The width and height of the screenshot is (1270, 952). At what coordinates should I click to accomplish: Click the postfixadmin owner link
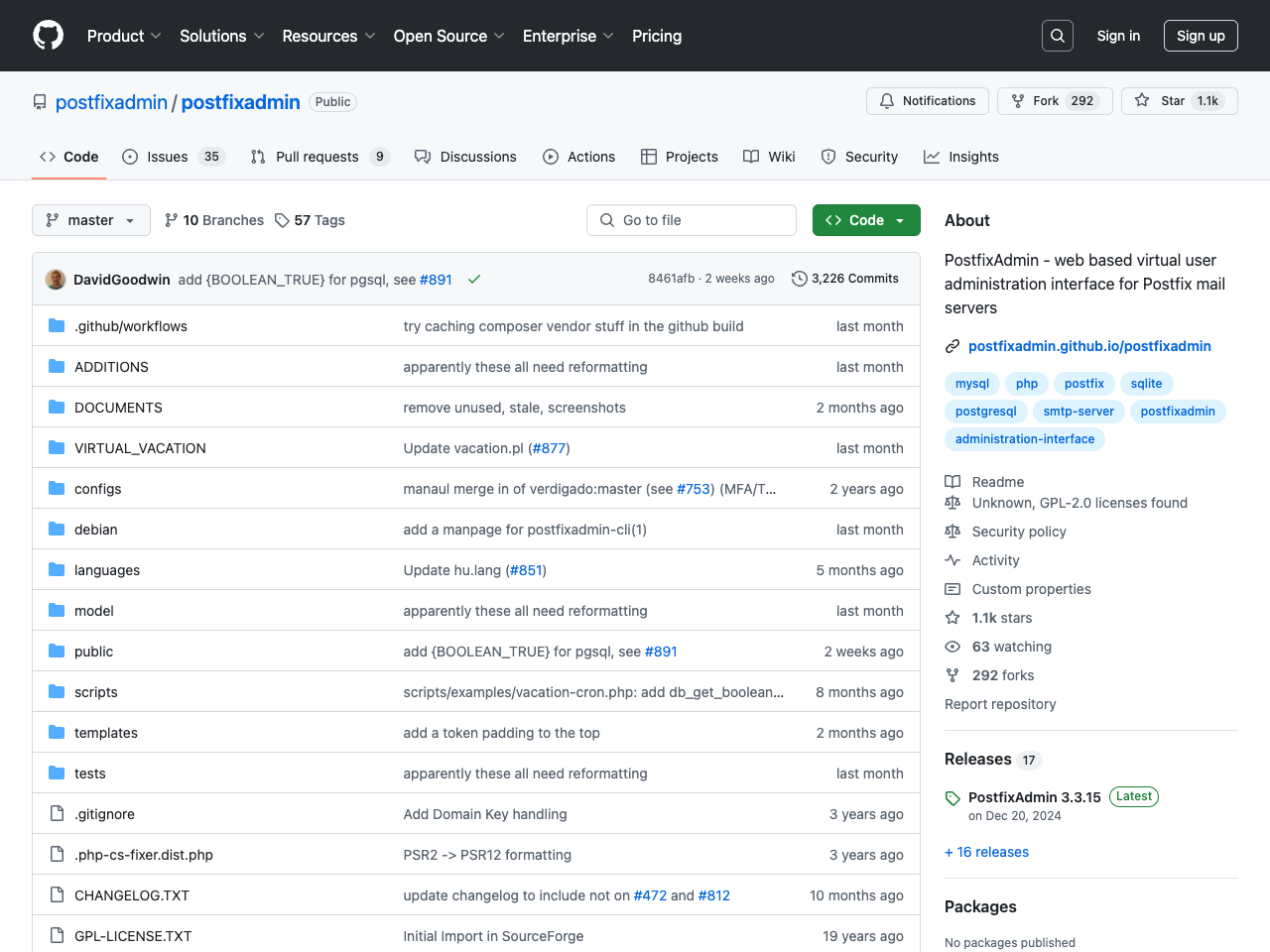click(111, 102)
